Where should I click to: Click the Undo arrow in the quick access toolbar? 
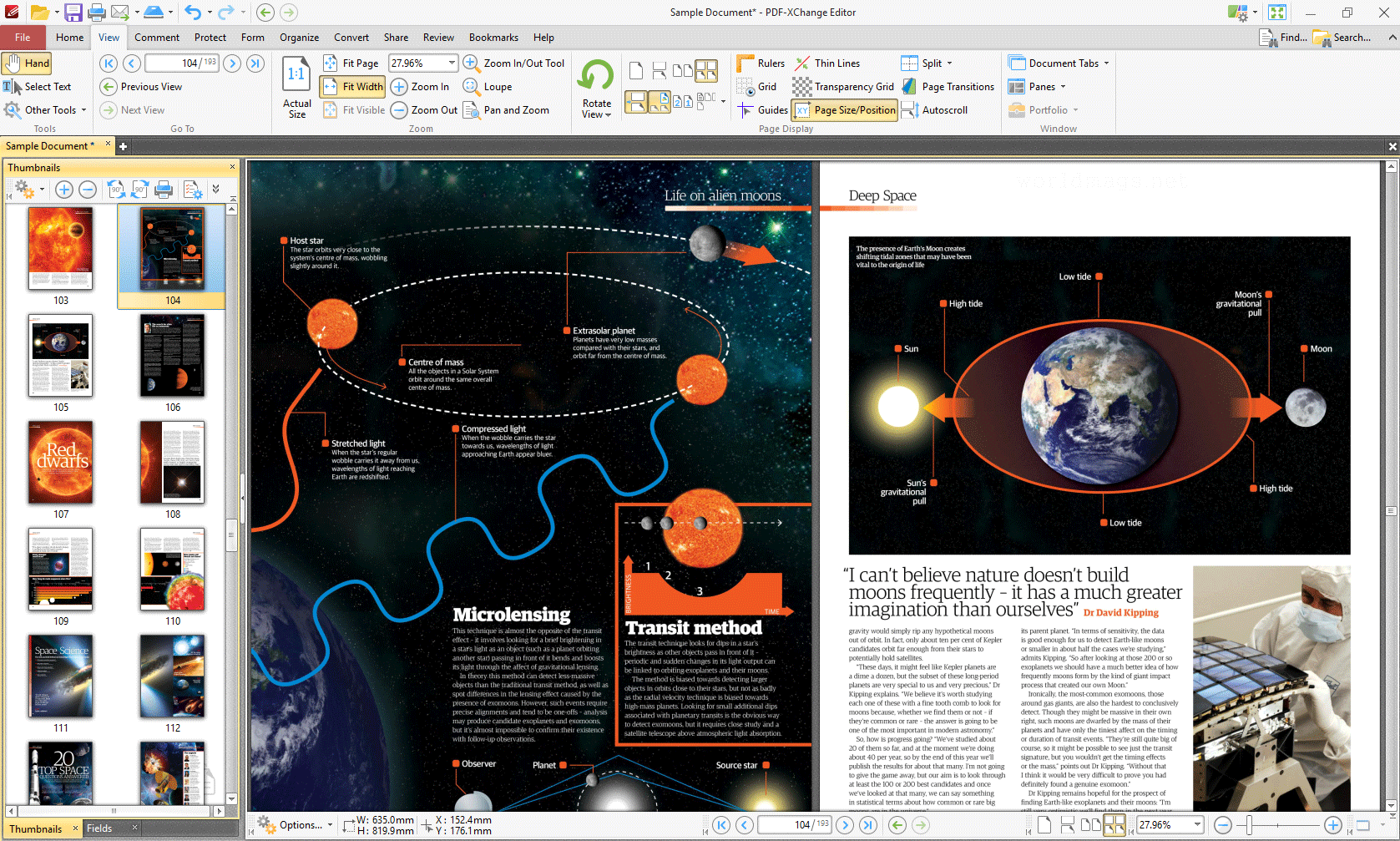click(x=193, y=13)
